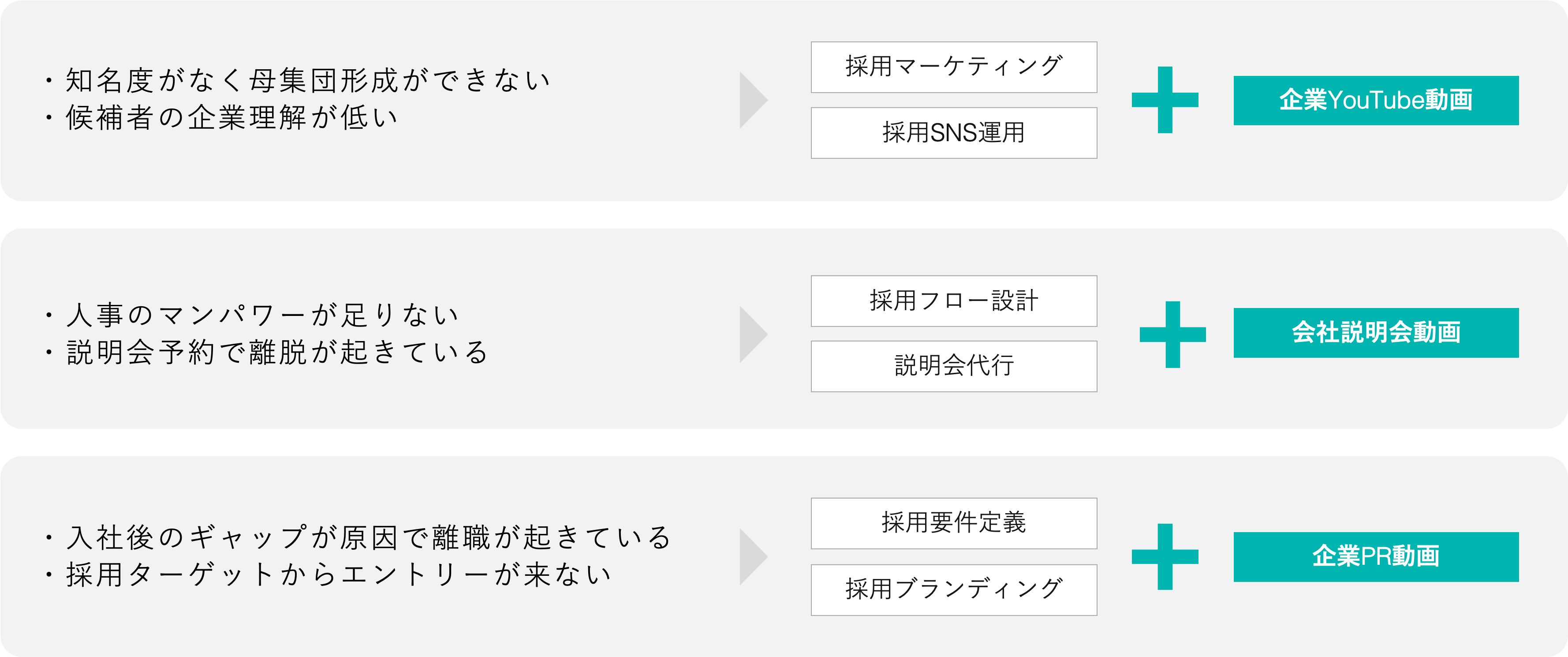Click the gray arrow before 採用要件定義
1568x657 pixels.
[752, 556]
